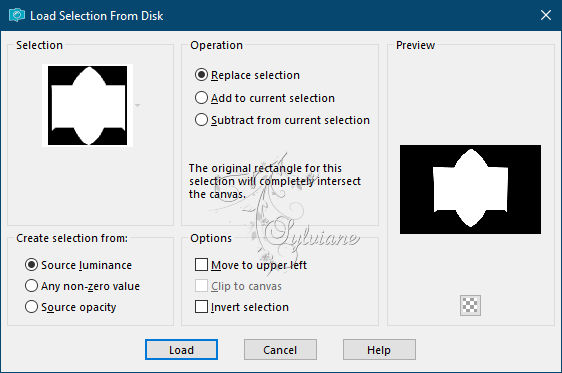Click the selection thumbnail image

pos(87,105)
